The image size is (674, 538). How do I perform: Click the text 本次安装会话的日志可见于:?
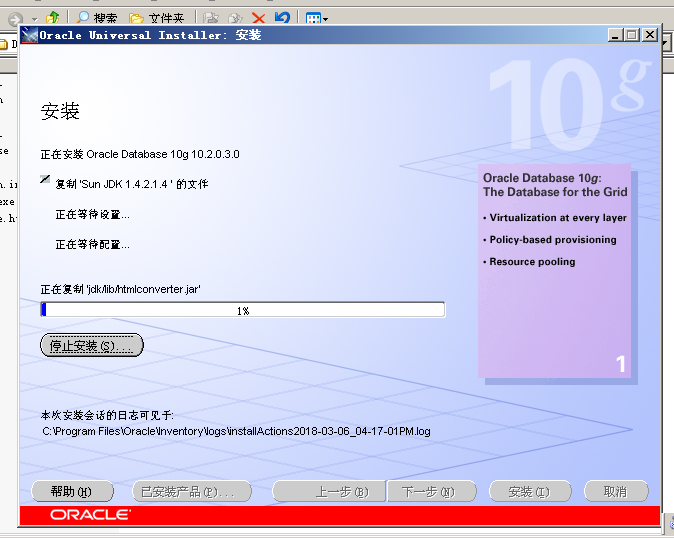pyautogui.click(x=107, y=415)
